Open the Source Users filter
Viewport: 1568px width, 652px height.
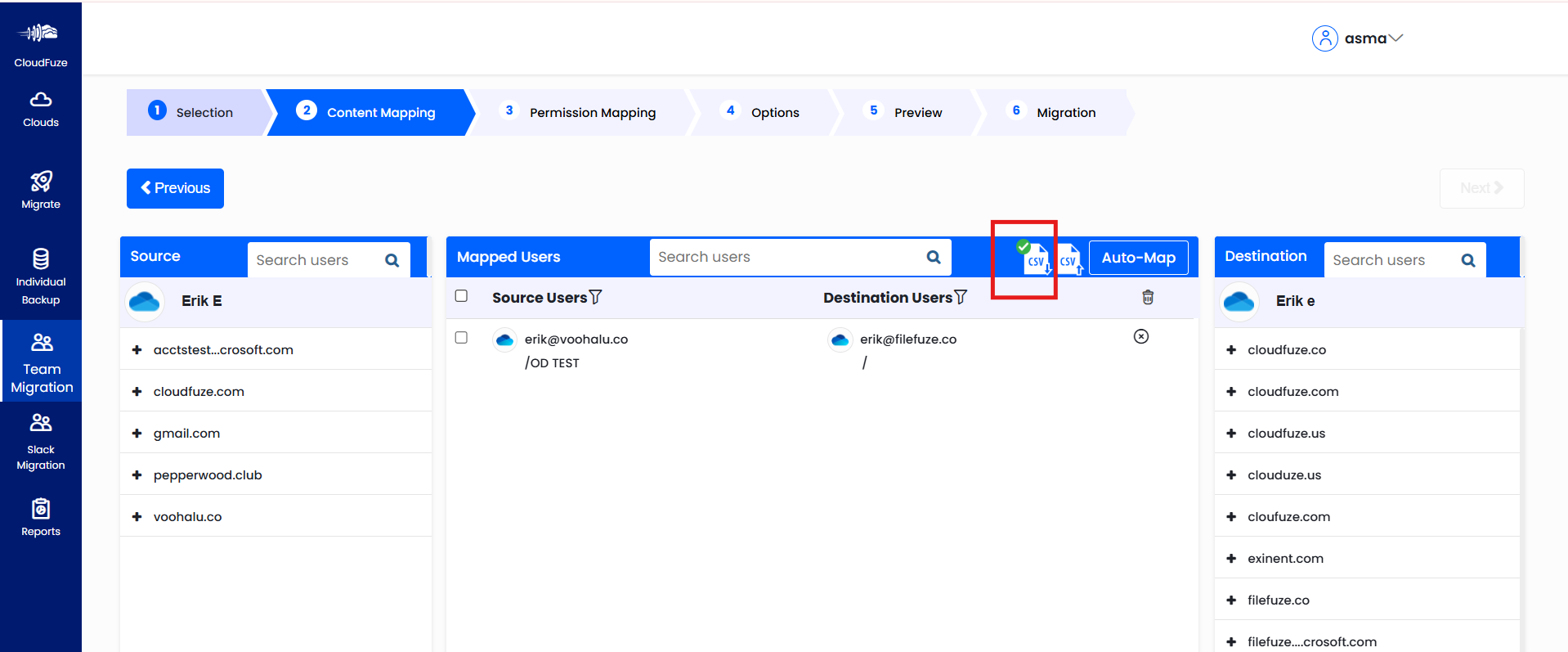point(596,297)
